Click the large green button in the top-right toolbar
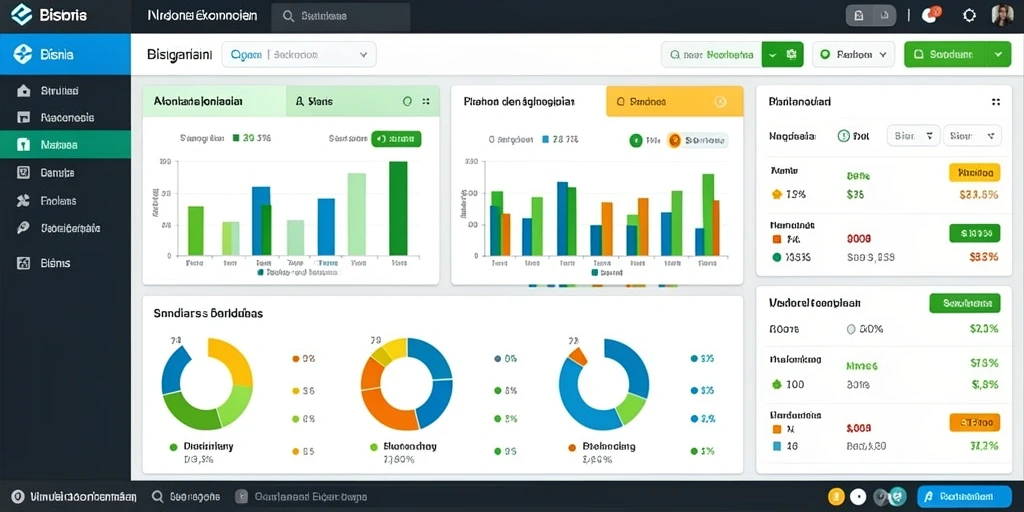Screen dimensions: 1024x512 [x=957, y=55]
